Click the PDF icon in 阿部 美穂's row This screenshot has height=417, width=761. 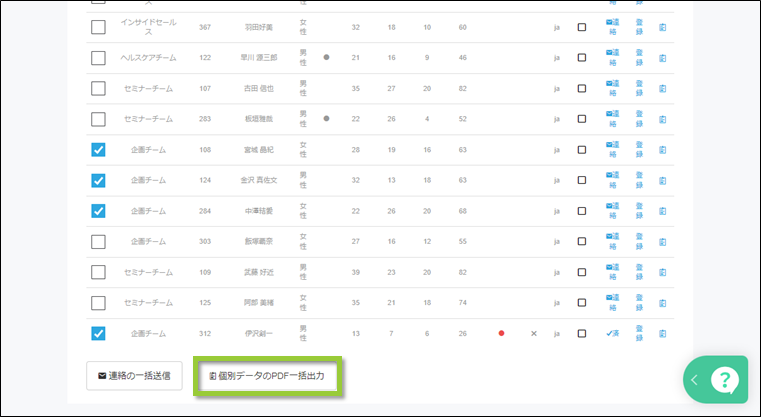662,302
